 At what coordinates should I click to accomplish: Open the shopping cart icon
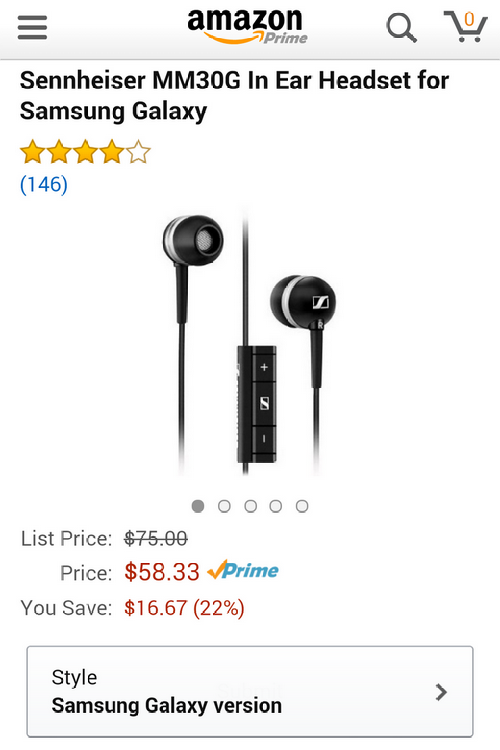coord(465,26)
